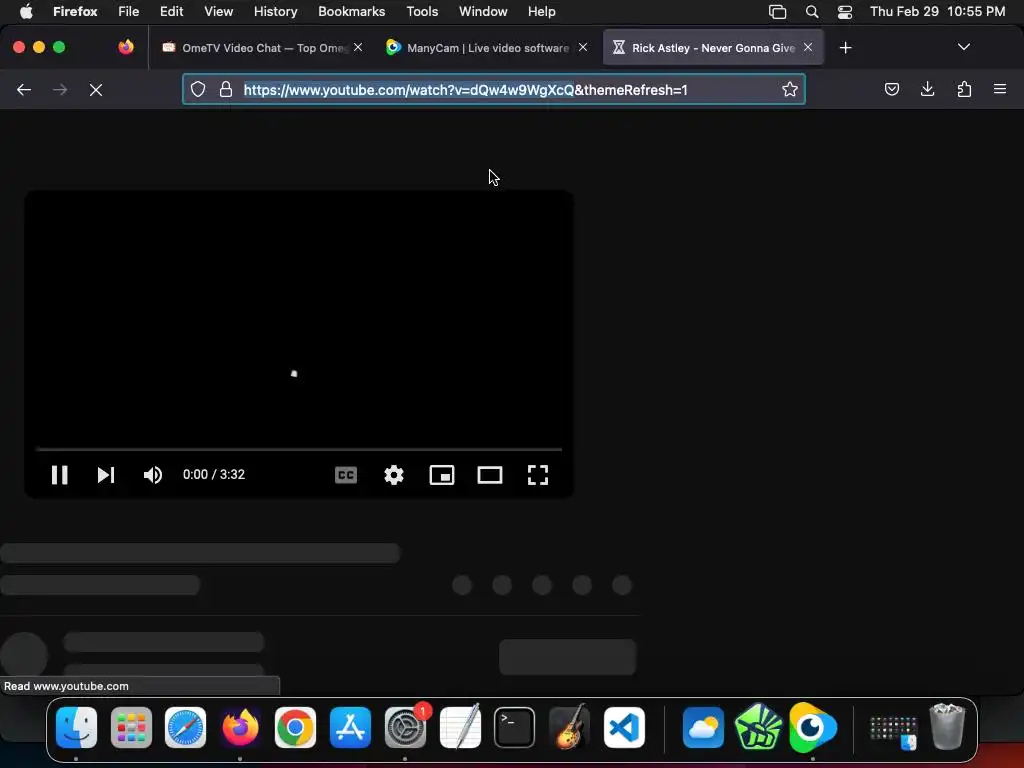
Task: Click the Stage Manager menu bar icon
Action: tap(777, 12)
